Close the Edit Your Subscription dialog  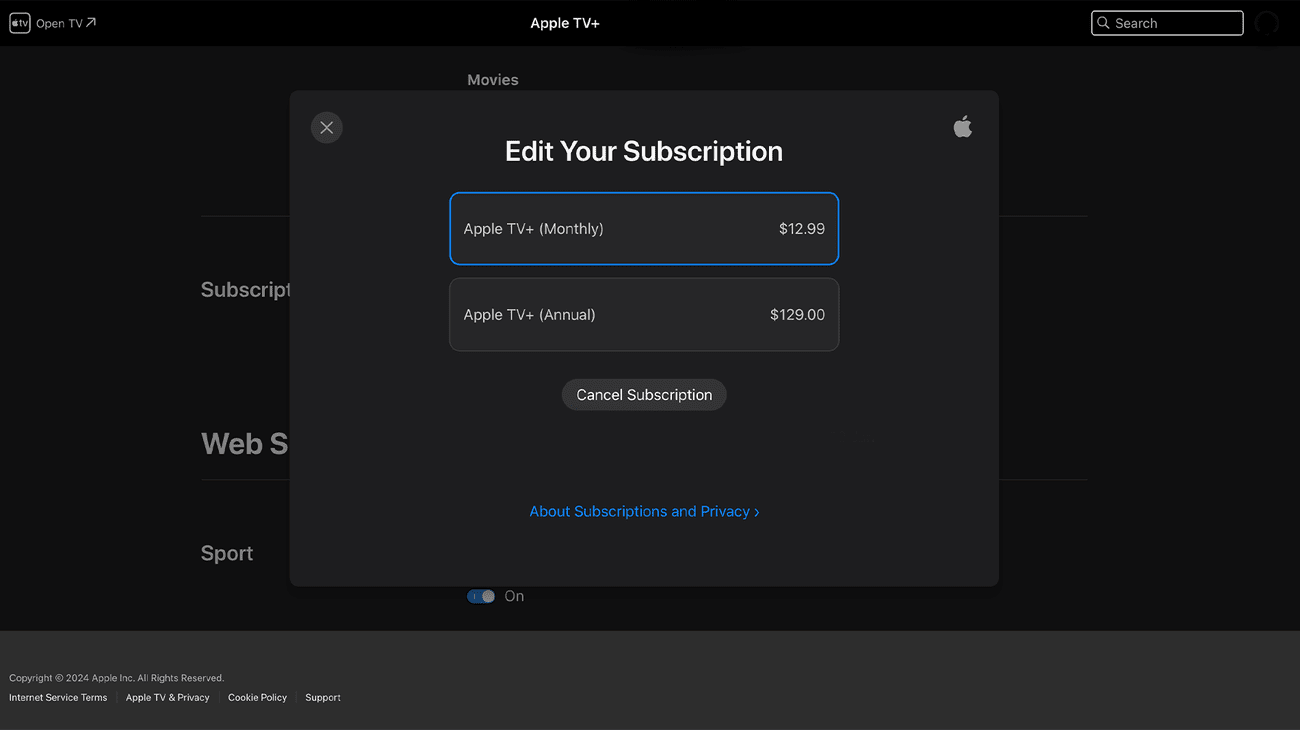pyautogui.click(x=326, y=127)
